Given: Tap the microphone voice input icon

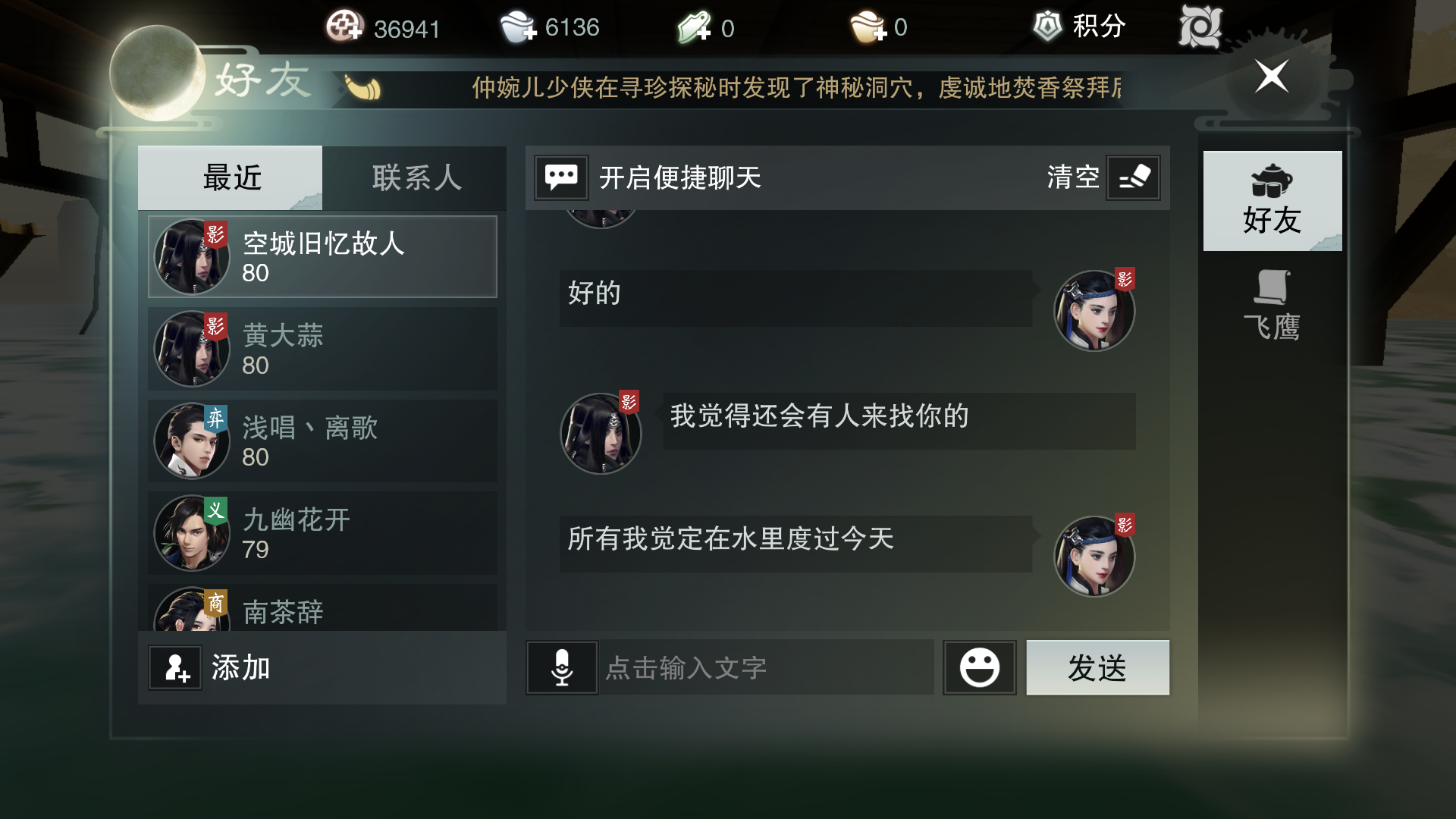Looking at the screenshot, I should pyautogui.click(x=562, y=667).
